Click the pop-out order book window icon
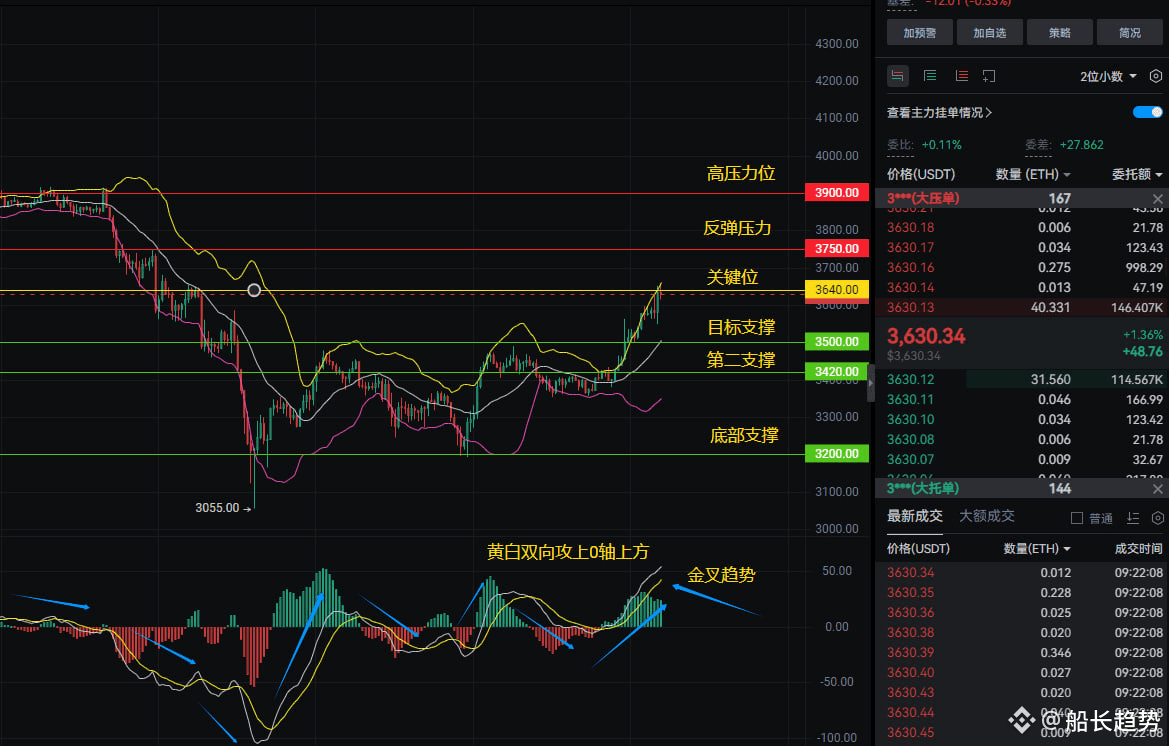This screenshot has width=1169, height=746. tap(989, 76)
